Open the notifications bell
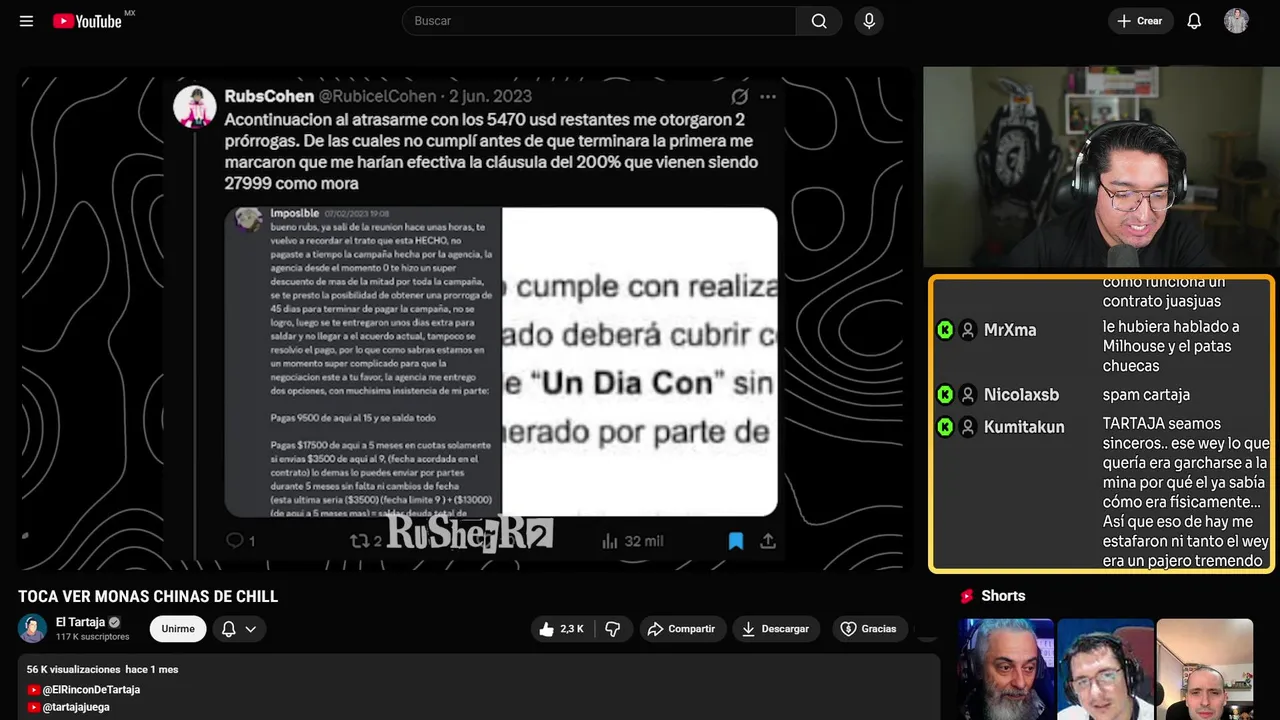Image resolution: width=1280 pixels, height=720 pixels. (x=1194, y=21)
